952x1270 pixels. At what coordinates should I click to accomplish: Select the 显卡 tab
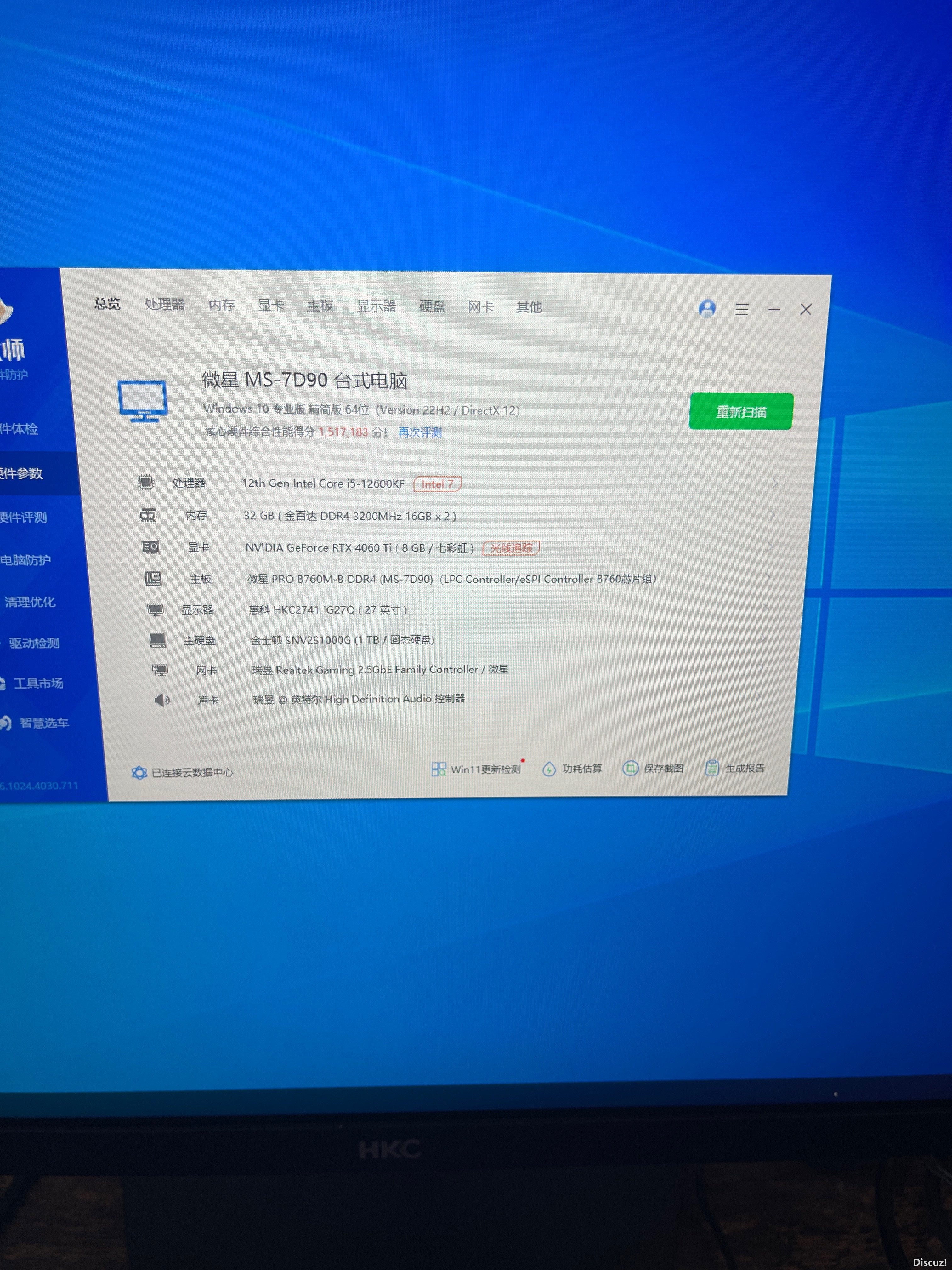point(270,306)
